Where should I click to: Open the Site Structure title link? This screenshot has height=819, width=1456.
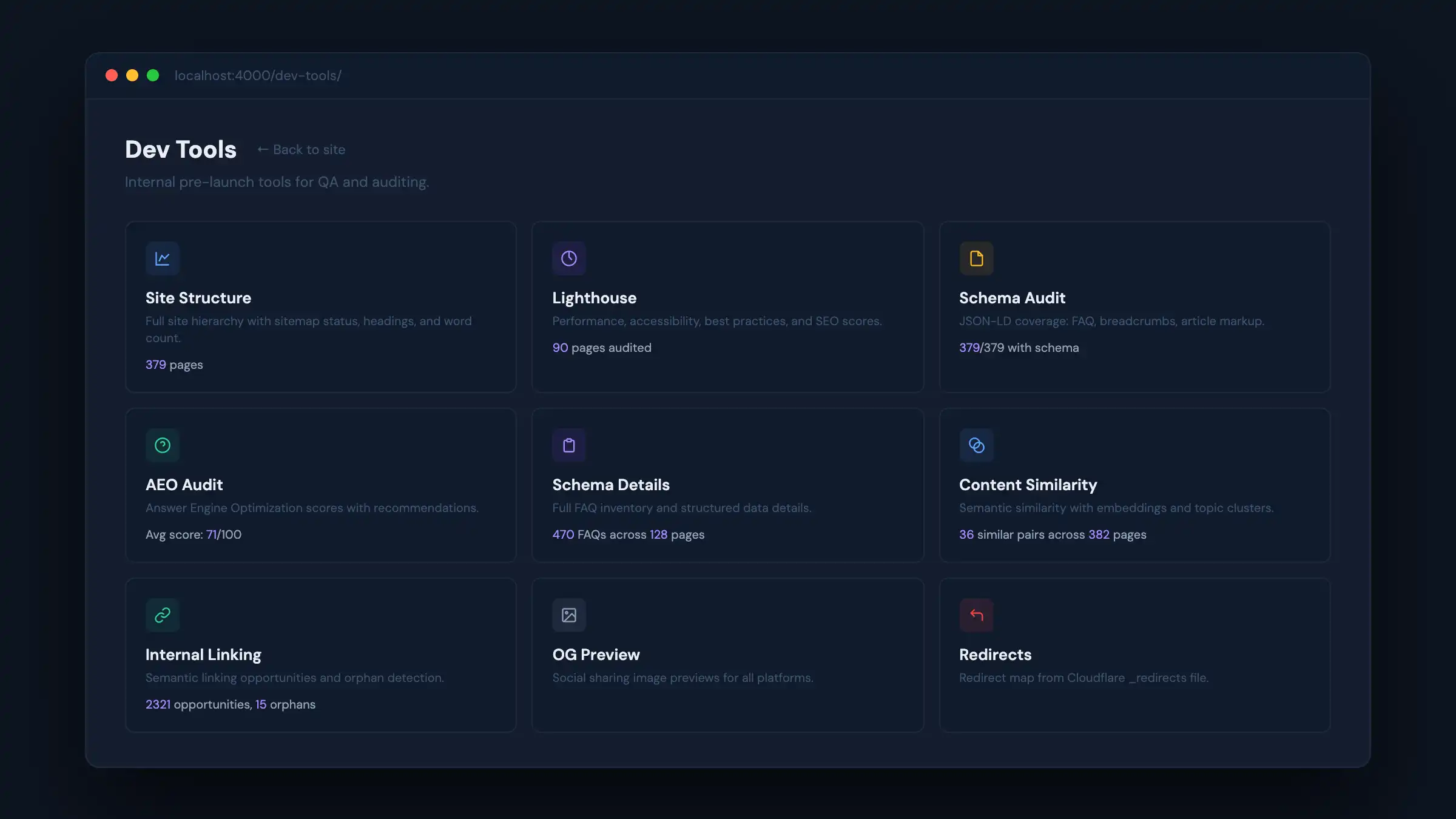tap(198, 298)
